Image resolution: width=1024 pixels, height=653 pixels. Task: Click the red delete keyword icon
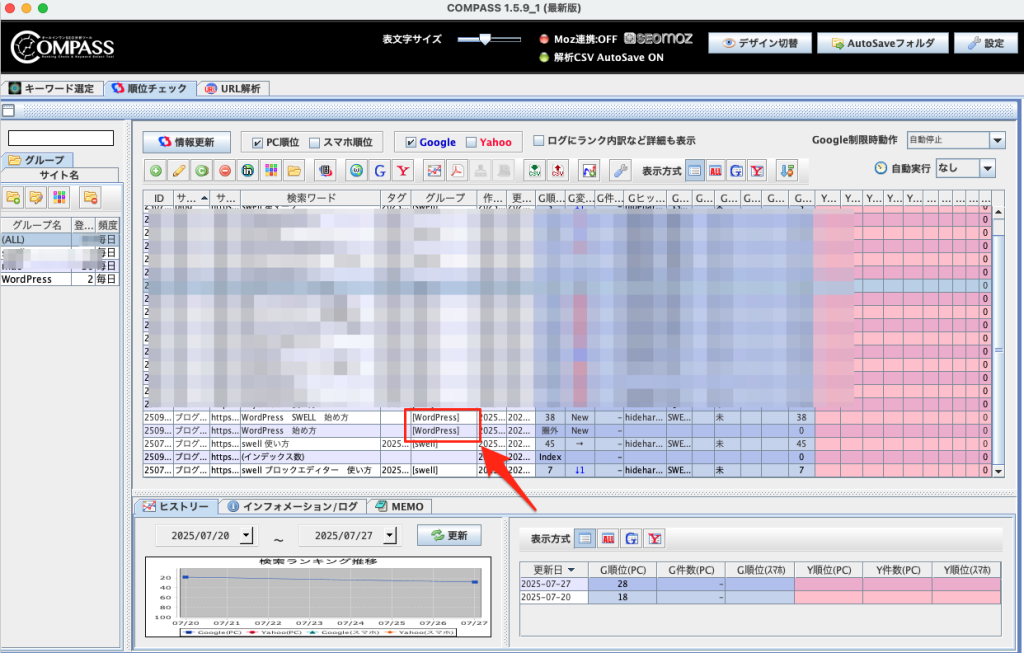tap(225, 170)
